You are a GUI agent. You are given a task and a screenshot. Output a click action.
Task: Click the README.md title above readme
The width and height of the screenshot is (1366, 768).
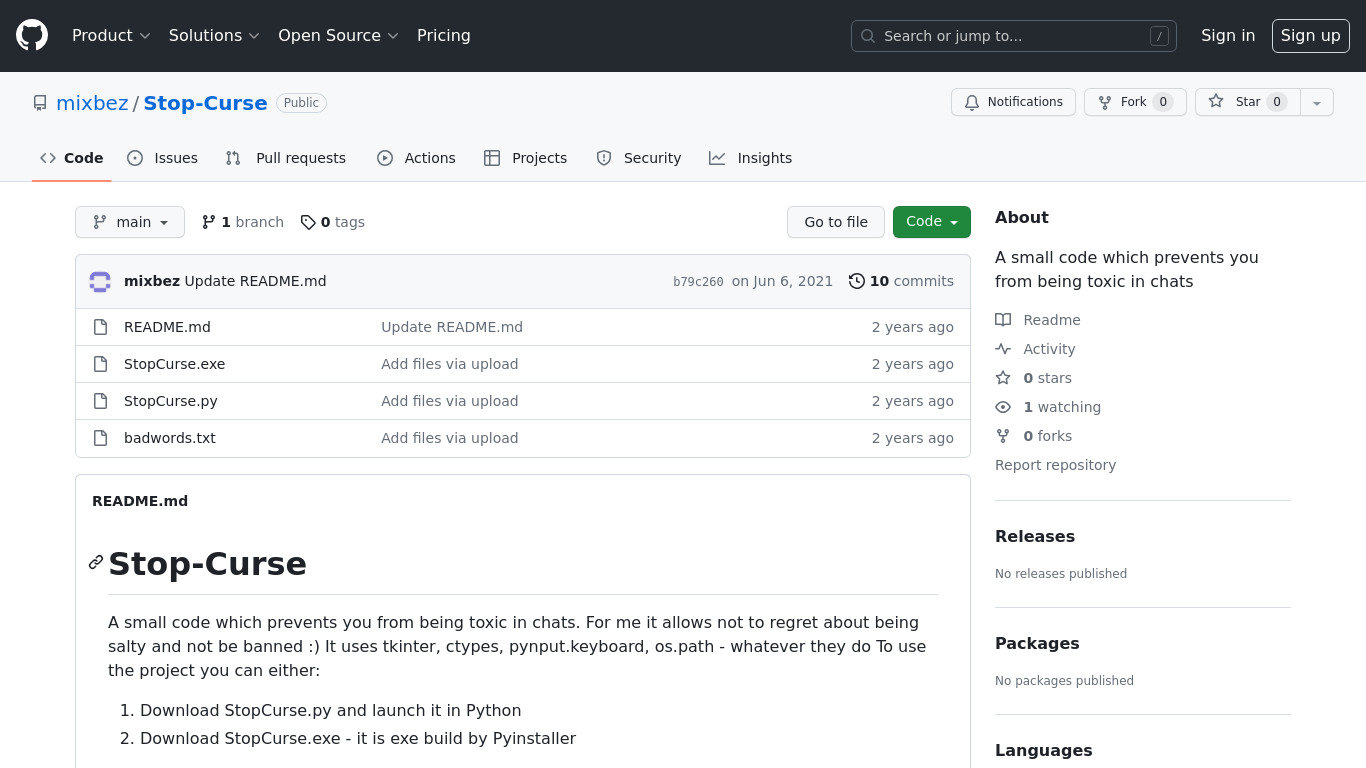click(140, 501)
